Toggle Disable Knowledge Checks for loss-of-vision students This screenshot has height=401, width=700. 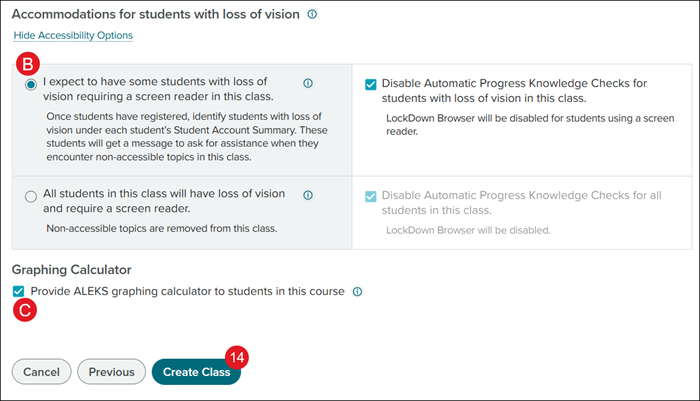pos(372,84)
